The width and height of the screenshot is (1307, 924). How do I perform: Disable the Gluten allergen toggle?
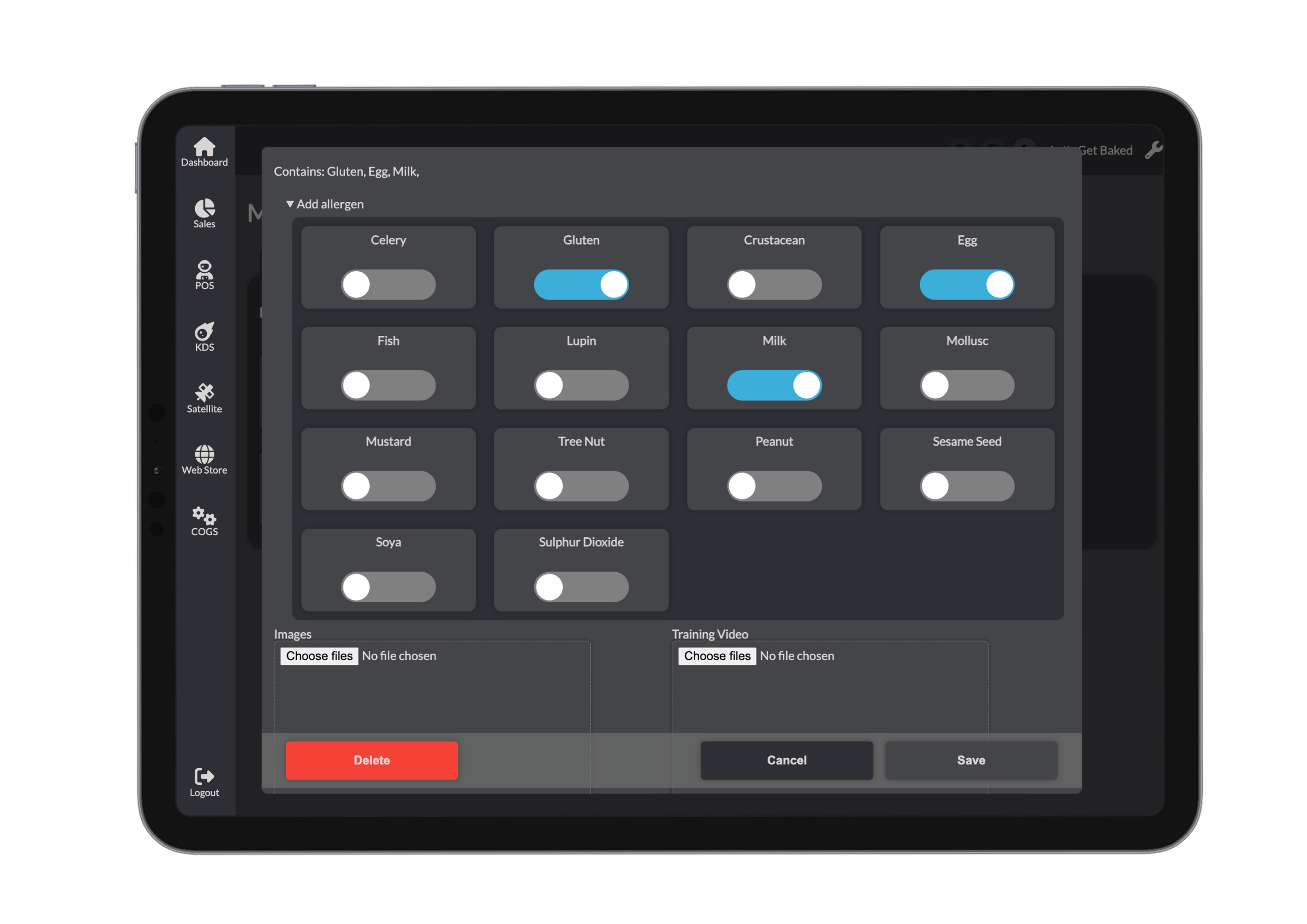[x=581, y=285]
